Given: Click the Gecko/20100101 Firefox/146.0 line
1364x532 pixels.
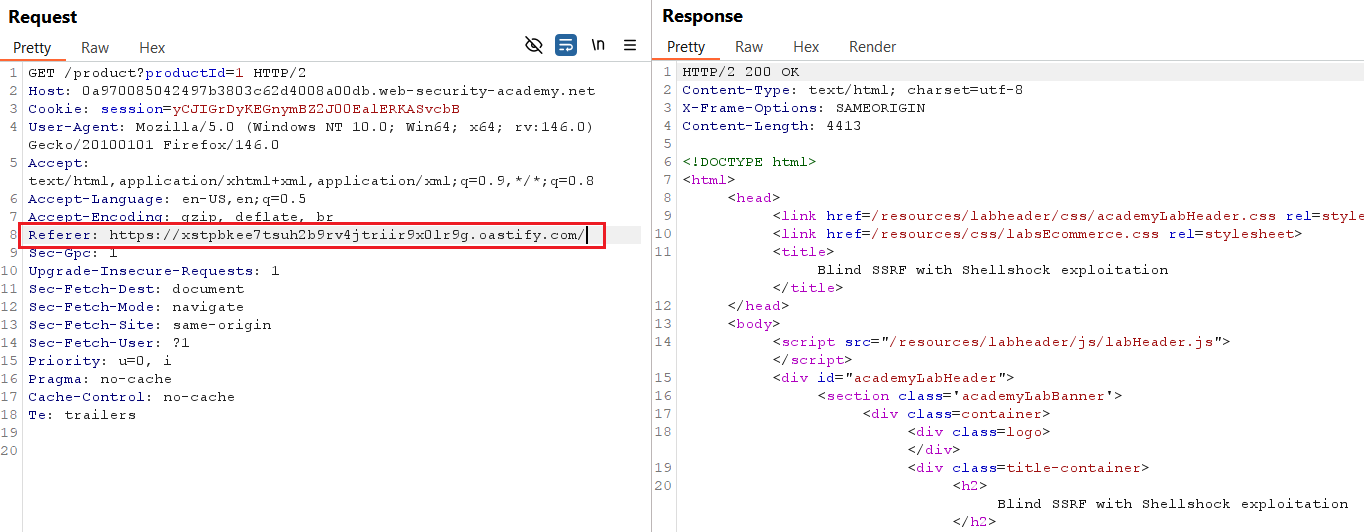Looking at the screenshot, I should tap(154, 145).
